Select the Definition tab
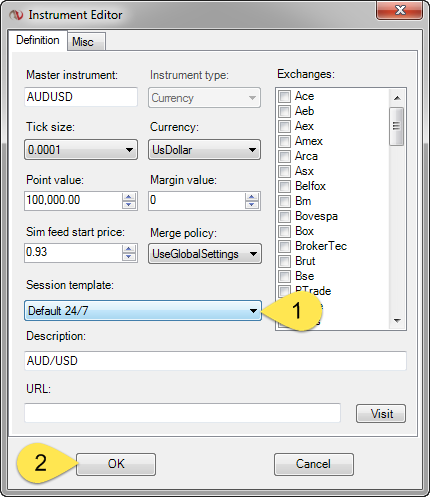Image resolution: width=430 pixels, height=497 pixels. pos(38,40)
